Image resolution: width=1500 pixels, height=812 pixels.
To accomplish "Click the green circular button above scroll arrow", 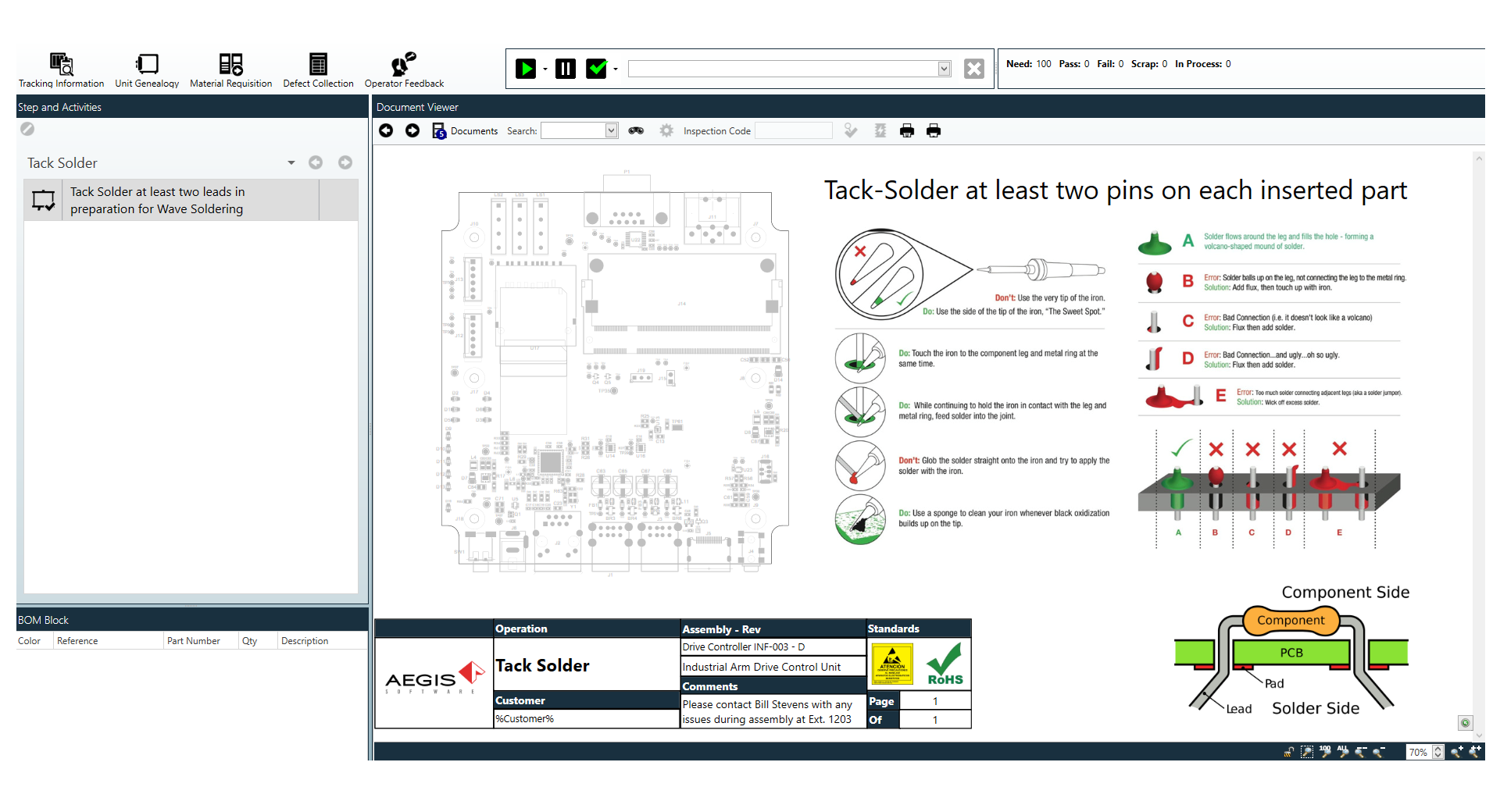I will pos(1466,723).
